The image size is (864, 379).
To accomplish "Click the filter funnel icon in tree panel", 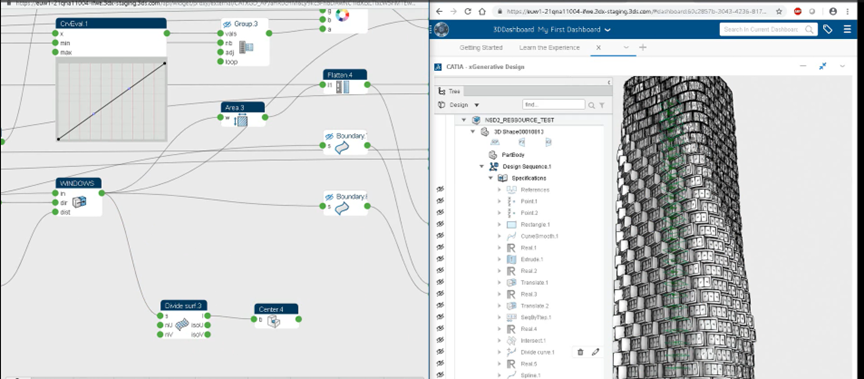I will tap(602, 105).
